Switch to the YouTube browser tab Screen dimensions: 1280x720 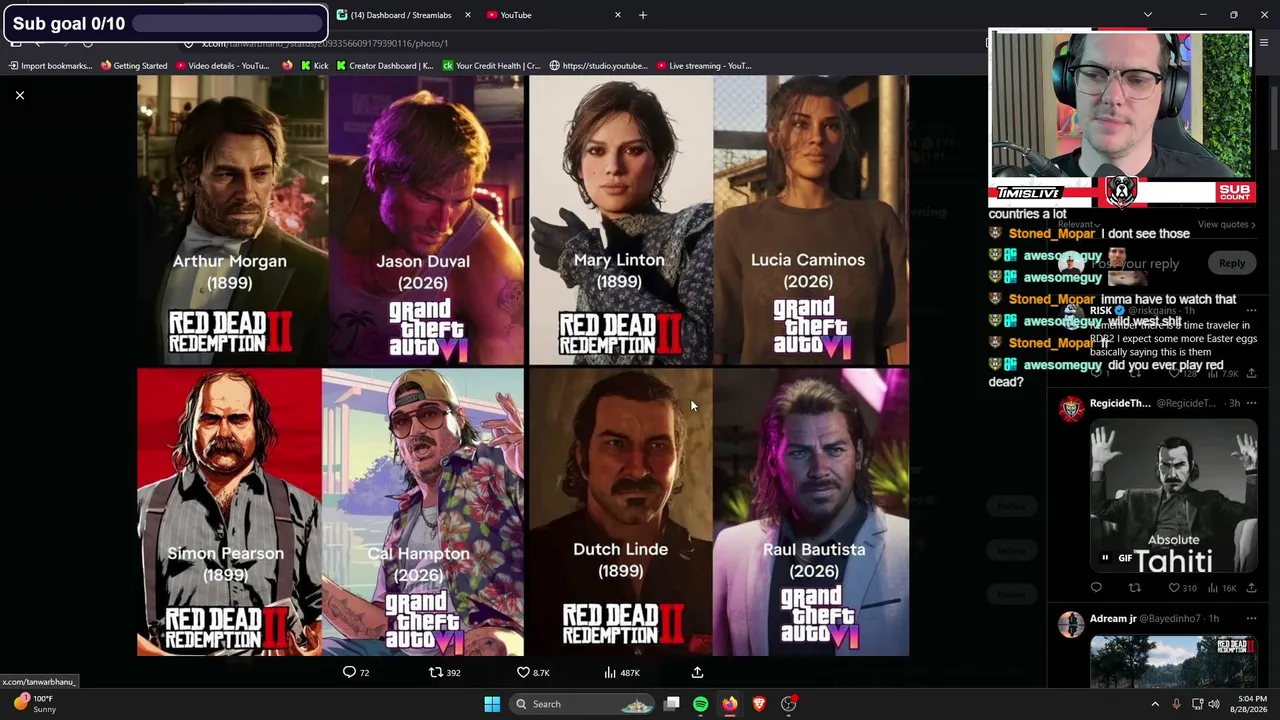point(550,15)
